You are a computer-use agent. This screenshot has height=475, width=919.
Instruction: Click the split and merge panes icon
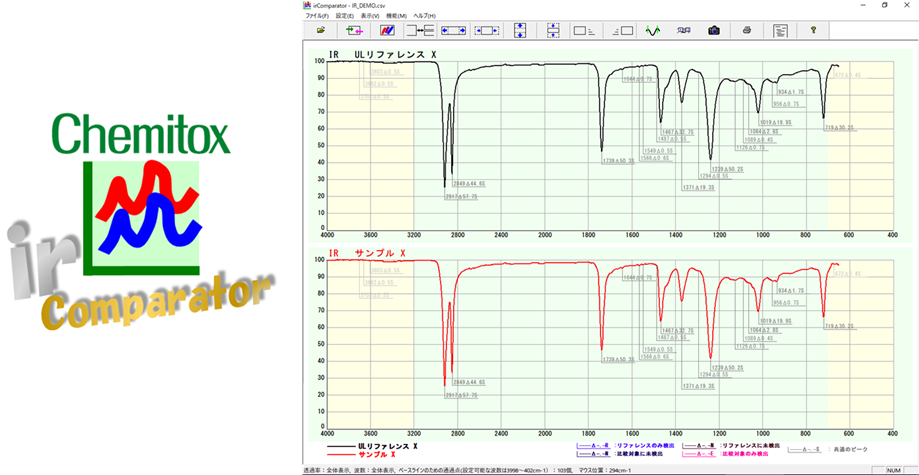[x=421, y=30]
